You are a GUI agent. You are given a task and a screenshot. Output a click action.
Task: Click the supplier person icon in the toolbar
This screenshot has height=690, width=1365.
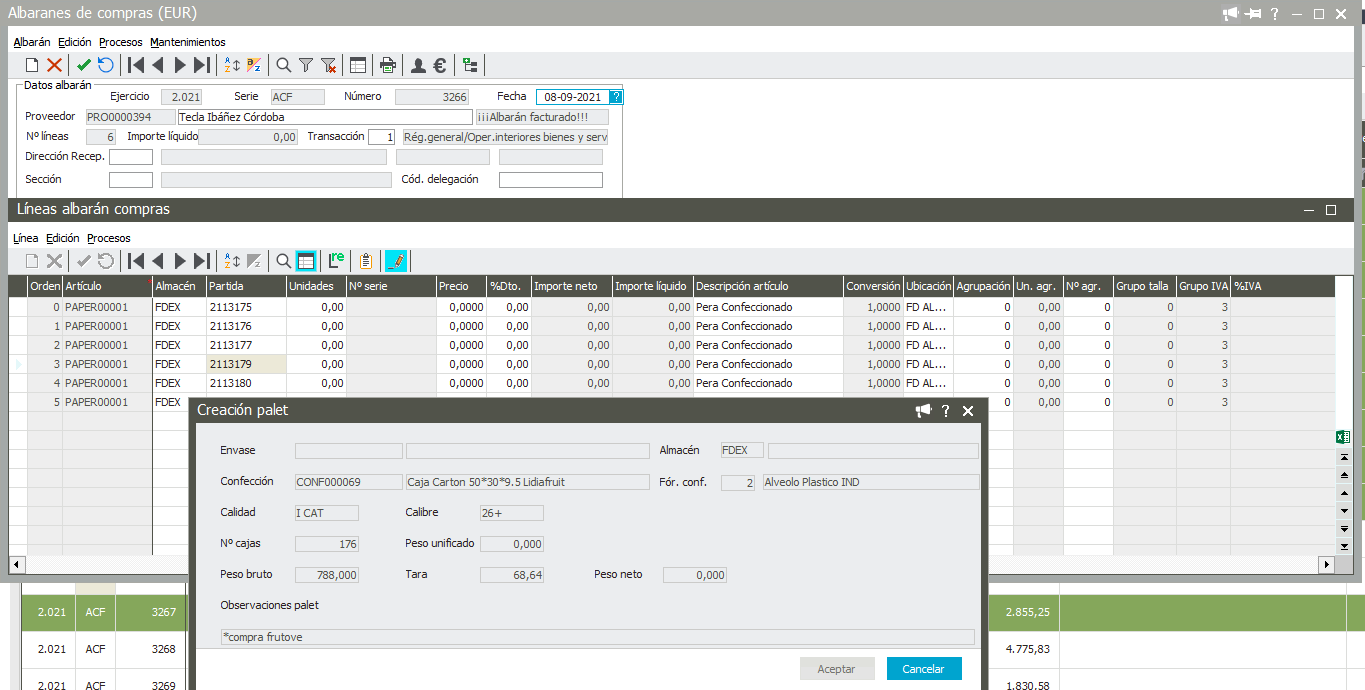pyautogui.click(x=418, y=65)
